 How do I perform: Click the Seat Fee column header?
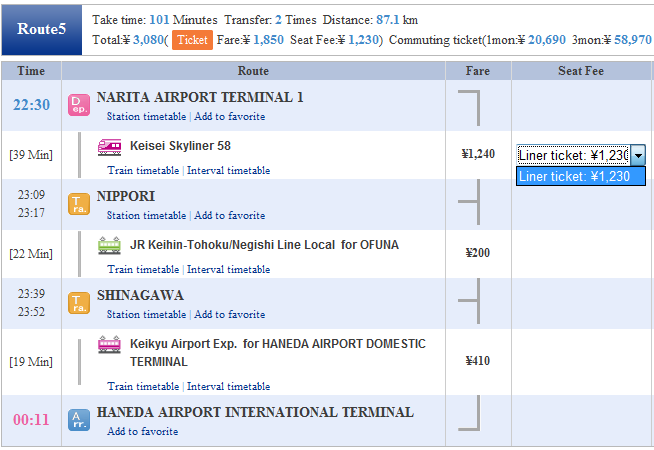pos(580,71)
